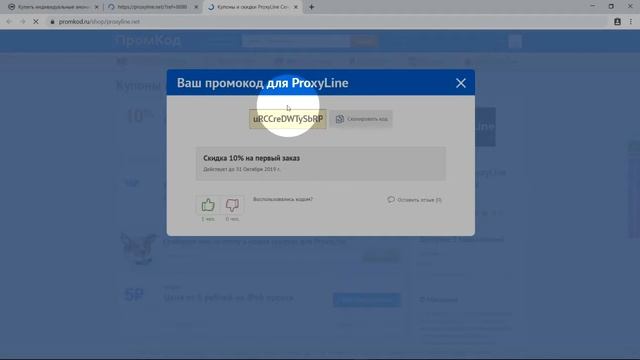Image resolution: width=640 pixels, height=360 pixels.
Task: Close the proxyline.net browser tab
Action: [x=196, y=7]
